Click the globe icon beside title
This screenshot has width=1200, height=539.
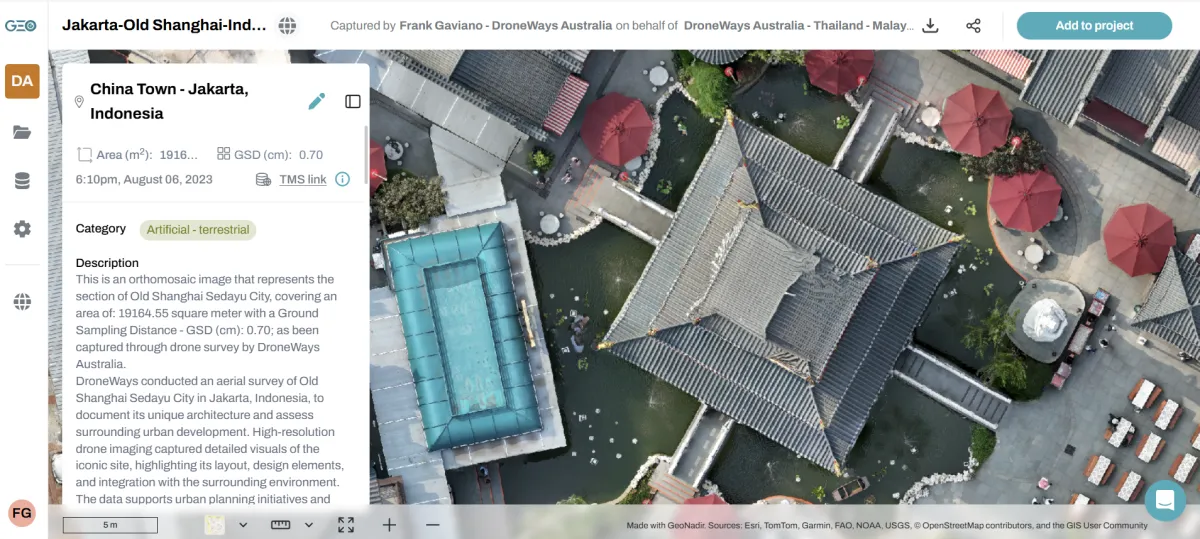287,25
